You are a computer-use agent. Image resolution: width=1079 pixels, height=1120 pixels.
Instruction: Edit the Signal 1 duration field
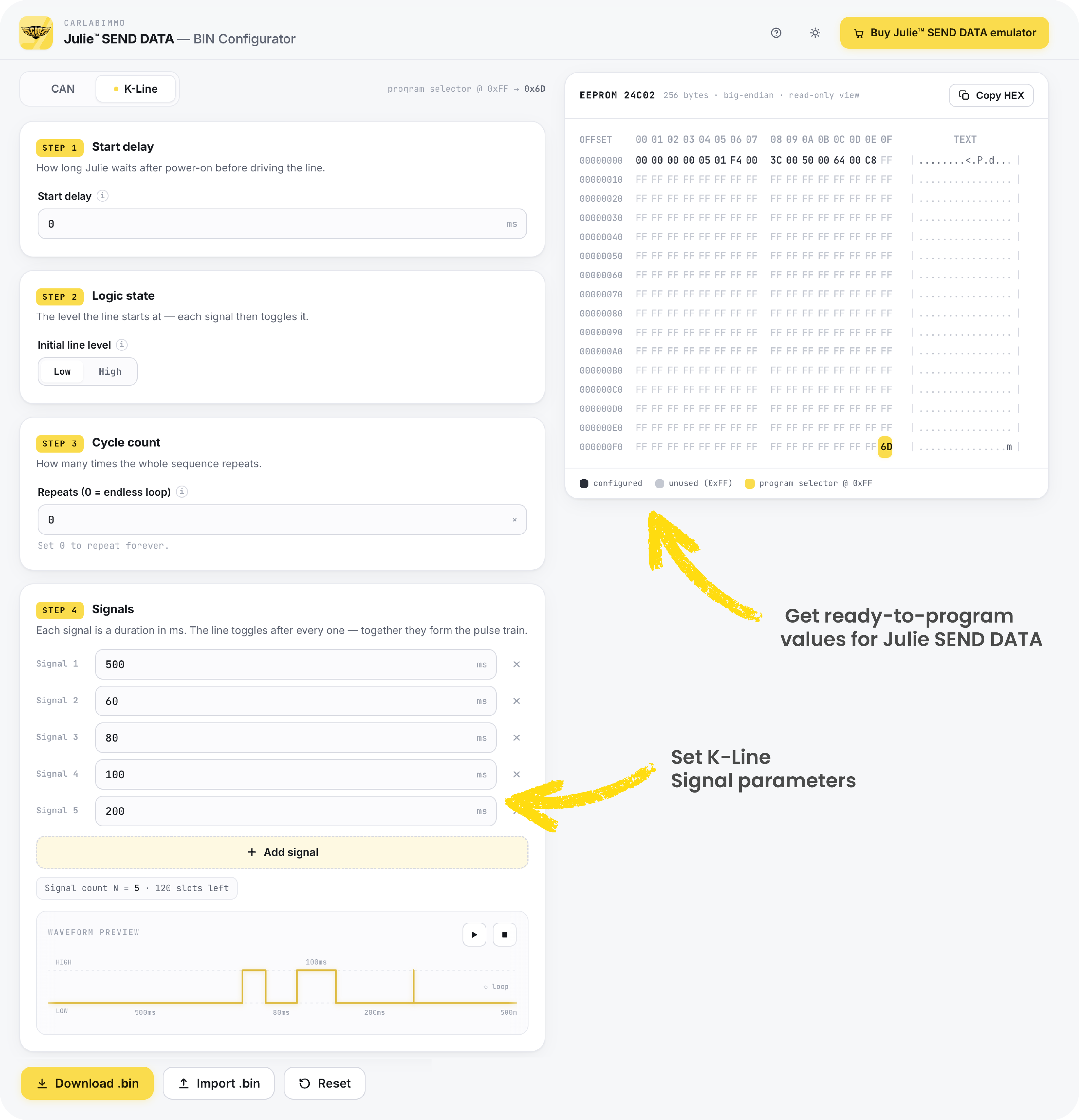(x=295, y=665)
